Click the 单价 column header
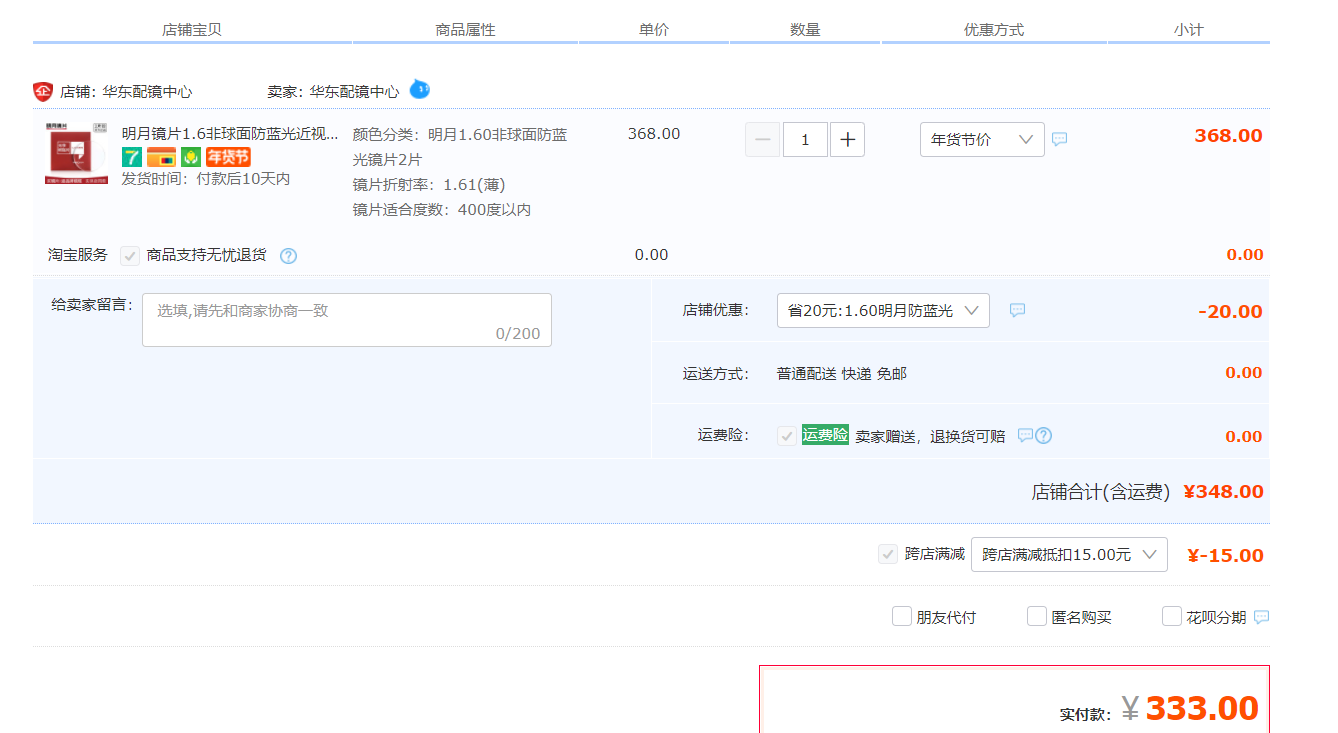 (x=654, y=30)
